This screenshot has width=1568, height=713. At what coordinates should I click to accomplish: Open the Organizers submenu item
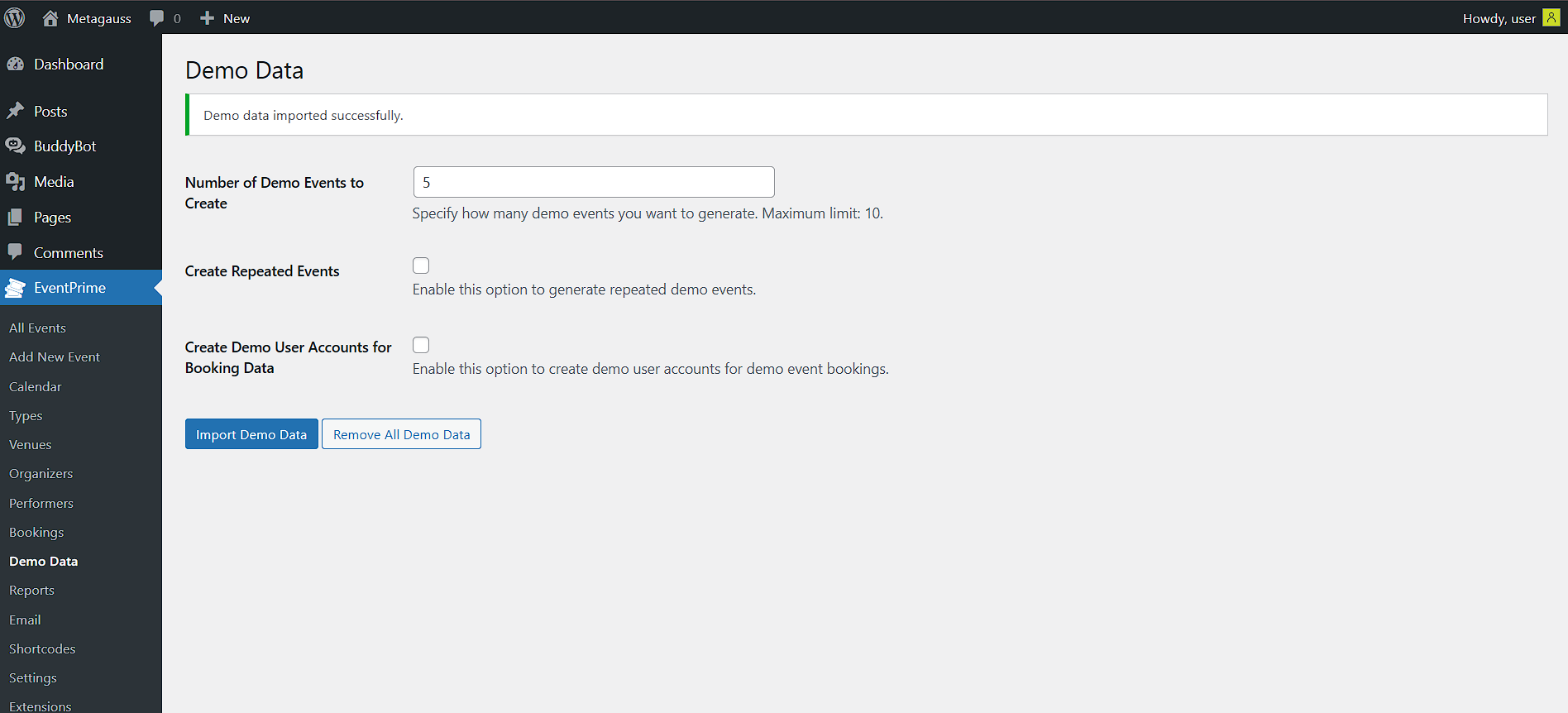click(x=41, y=474)
